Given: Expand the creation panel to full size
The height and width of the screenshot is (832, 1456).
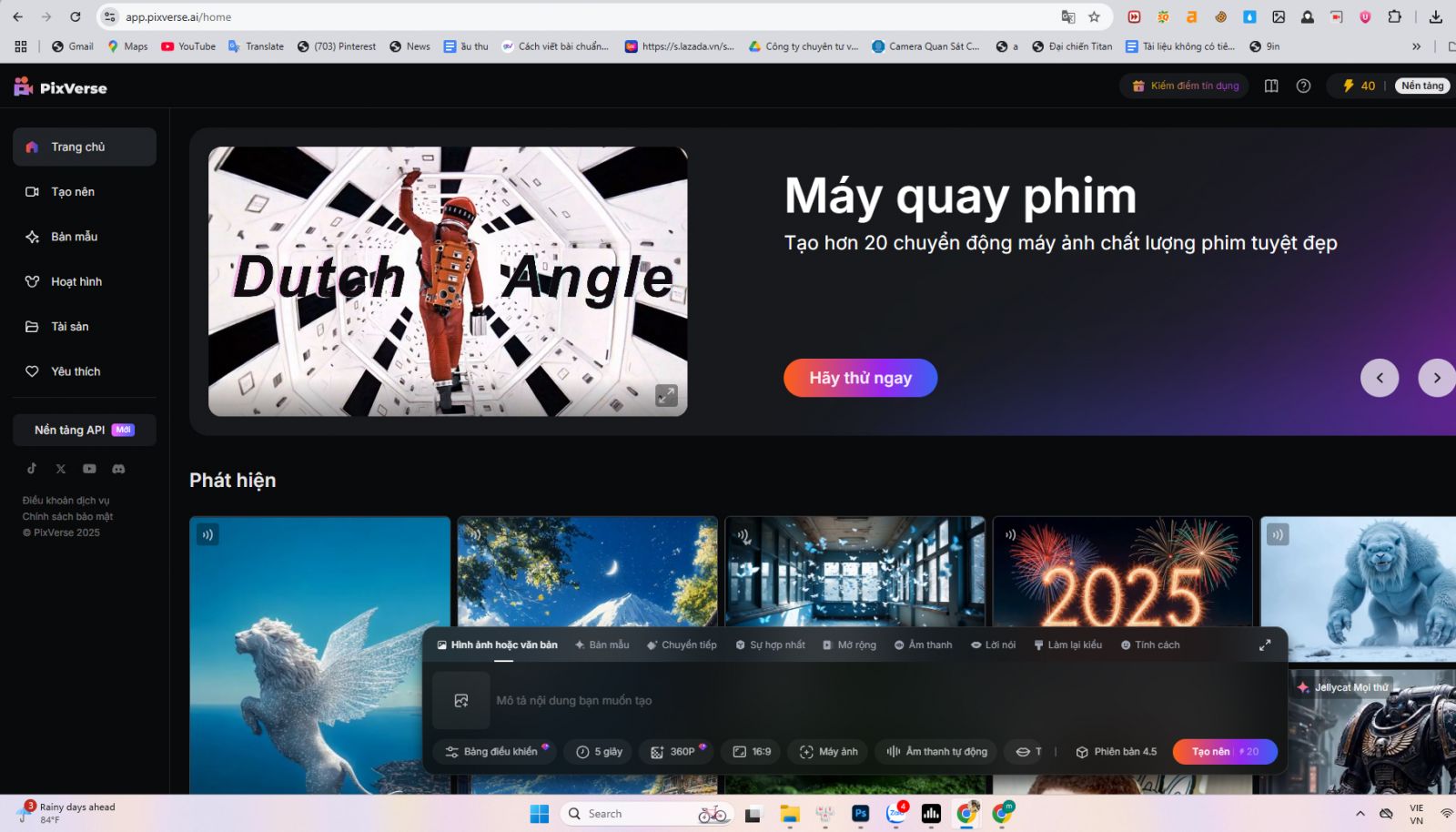Looking at the screenshot, I should pyautogui.click(x=1264, y=644).
